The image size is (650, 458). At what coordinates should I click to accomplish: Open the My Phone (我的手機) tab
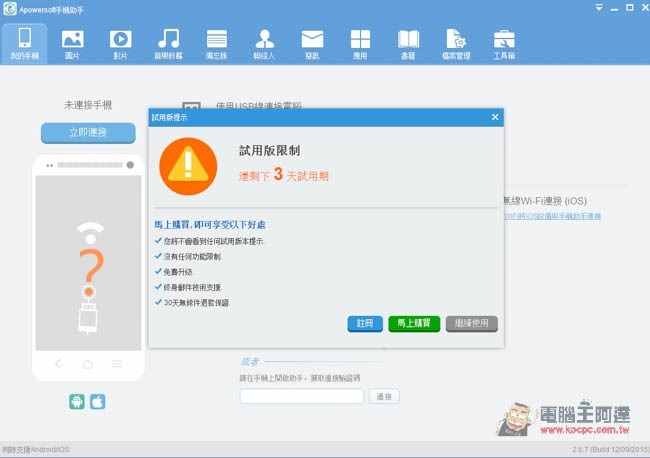[24, 44]
